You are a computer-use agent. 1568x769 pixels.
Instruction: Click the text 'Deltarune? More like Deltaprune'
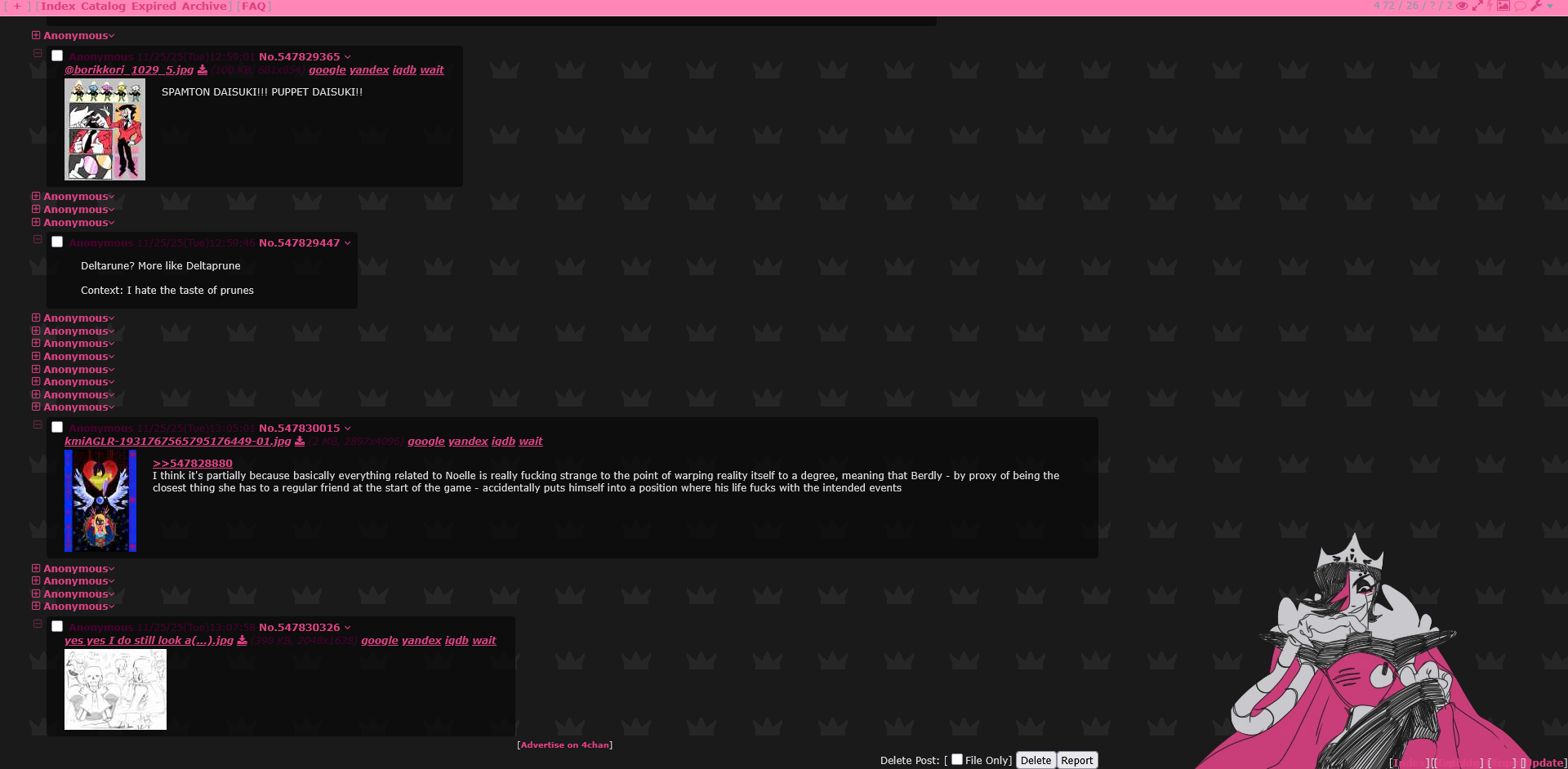161,265
